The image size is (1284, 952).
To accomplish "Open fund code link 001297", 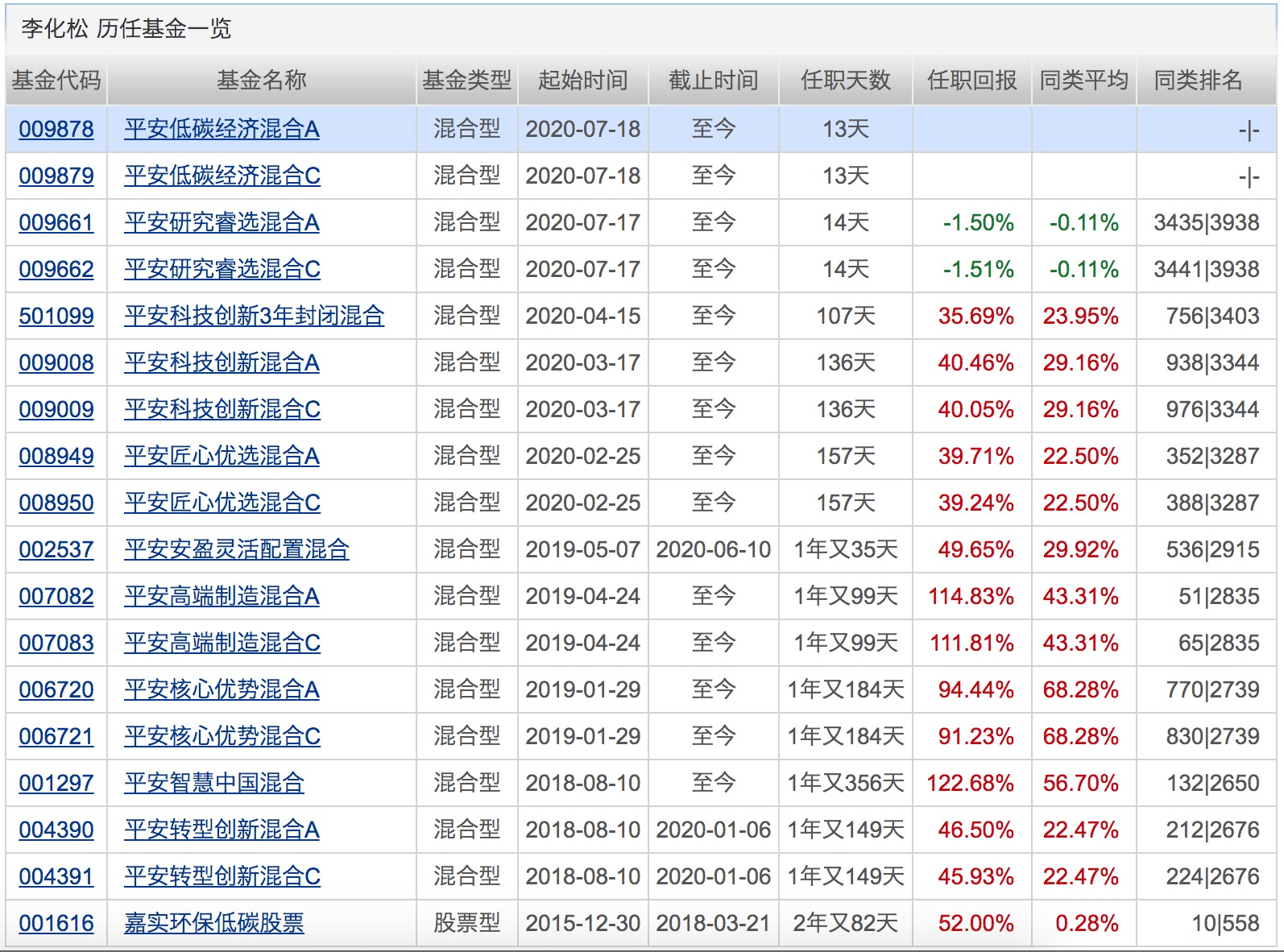I will point(56,783).
